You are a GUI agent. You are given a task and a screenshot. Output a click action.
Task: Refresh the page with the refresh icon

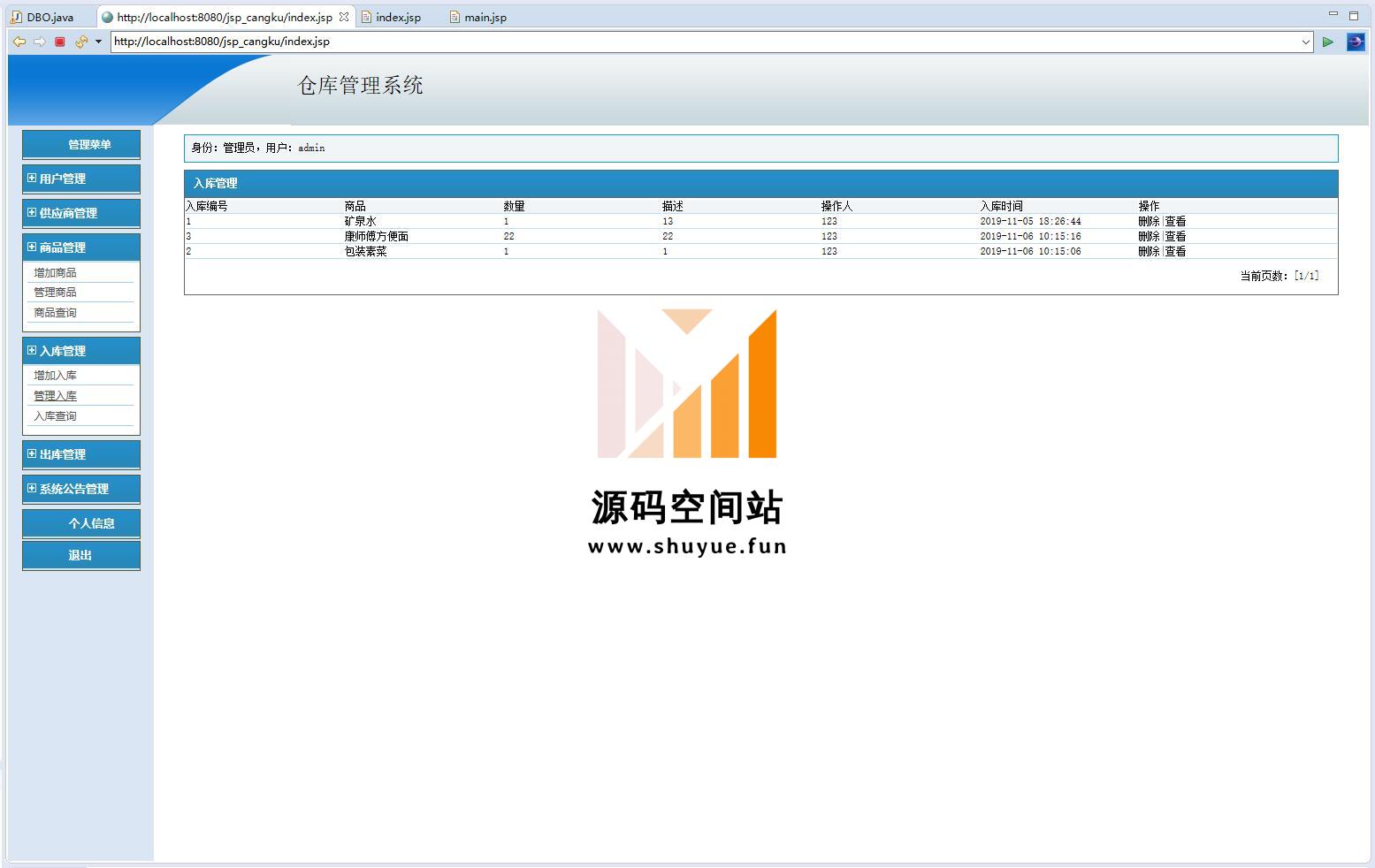[x=80, y=42]
